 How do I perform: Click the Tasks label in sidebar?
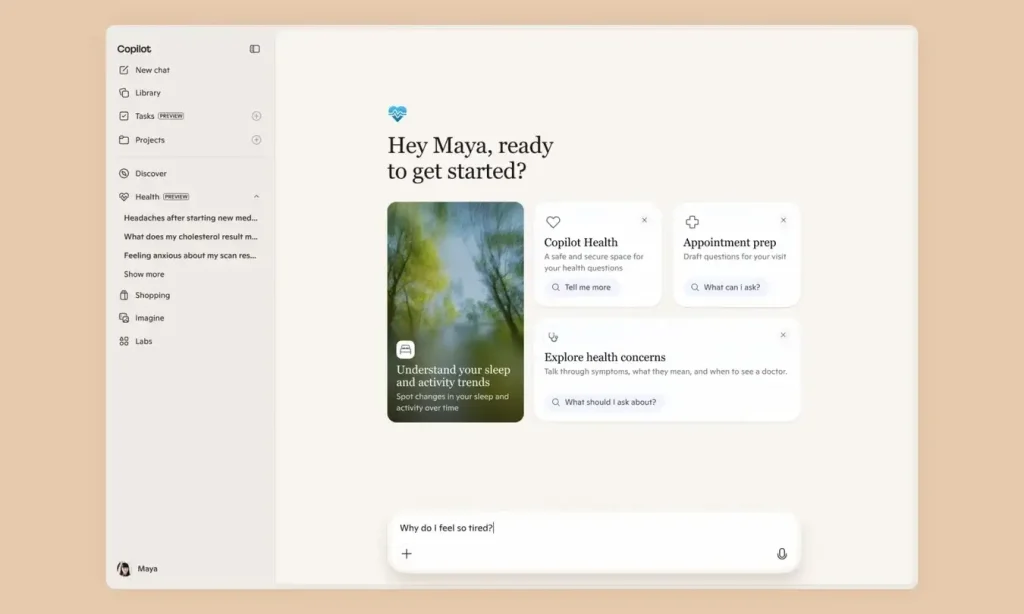click(144, 116)
